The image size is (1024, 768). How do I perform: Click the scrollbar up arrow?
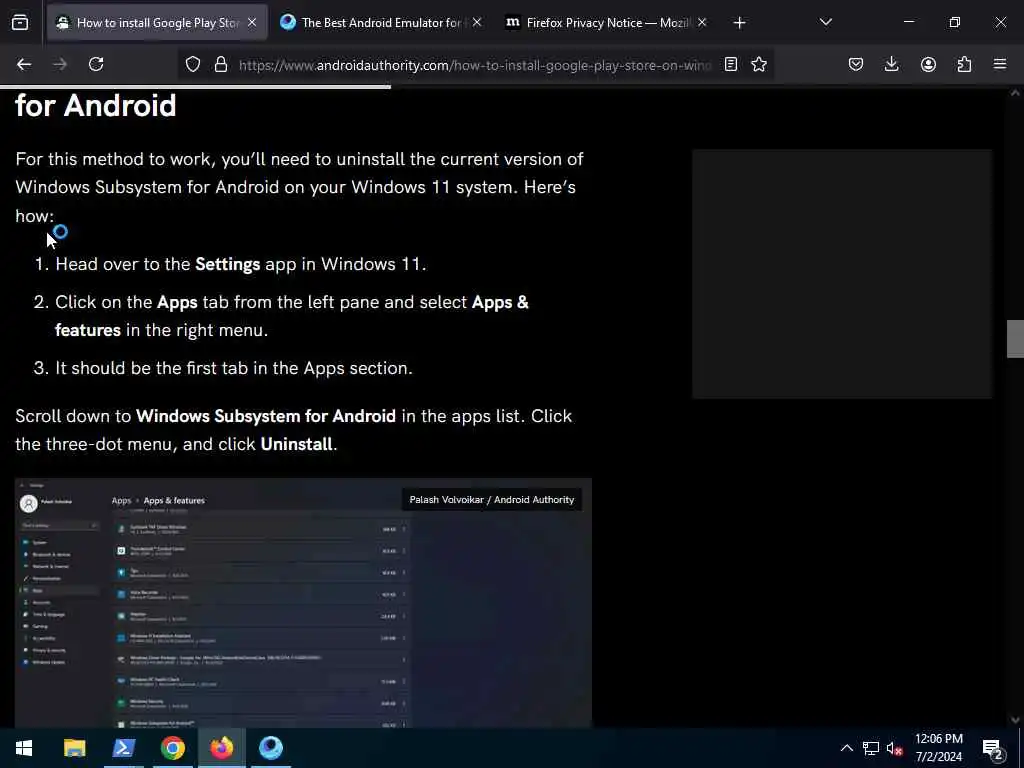point(1015,93)
